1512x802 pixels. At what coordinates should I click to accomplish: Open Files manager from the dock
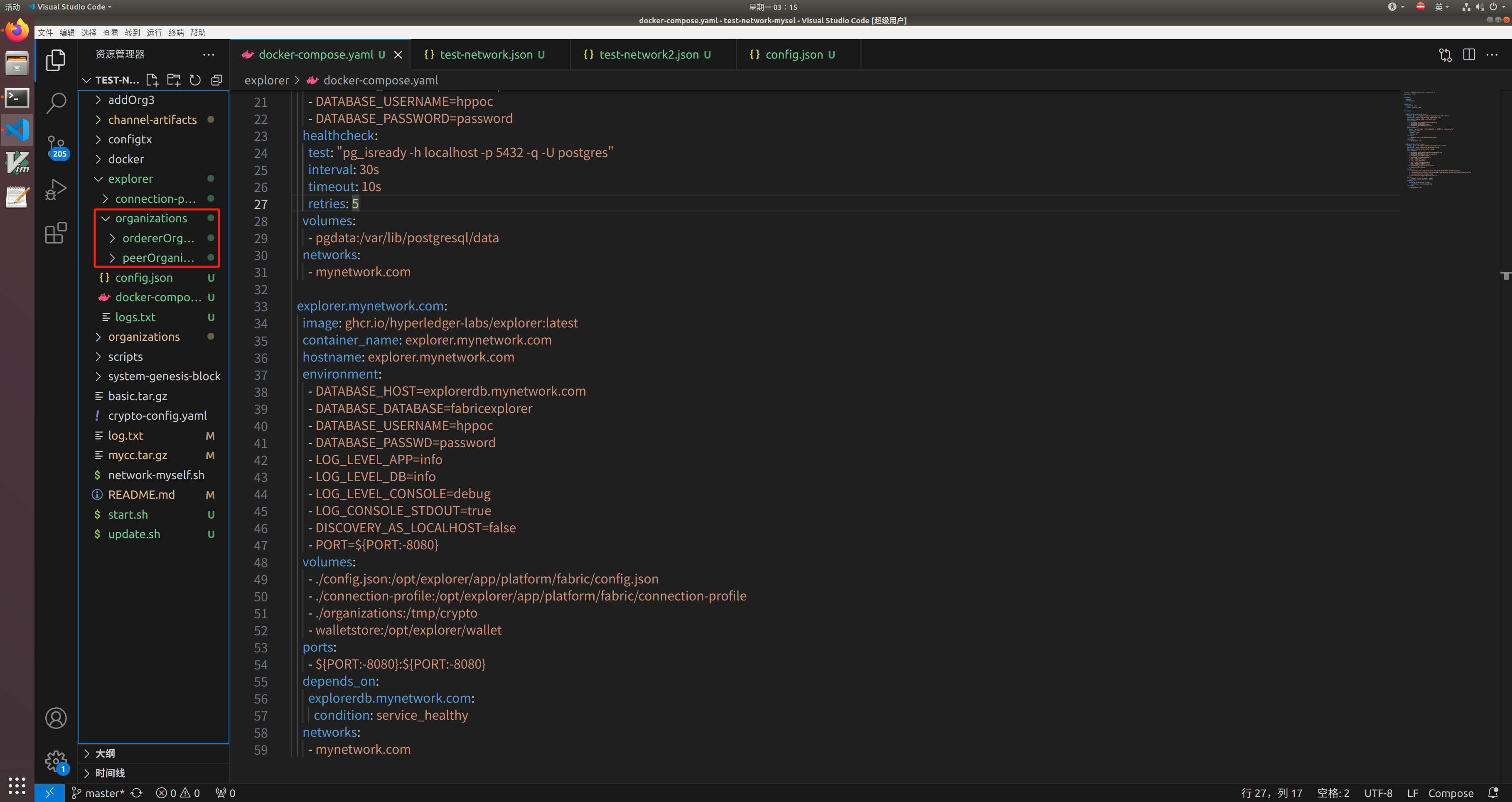click(17, 64)
